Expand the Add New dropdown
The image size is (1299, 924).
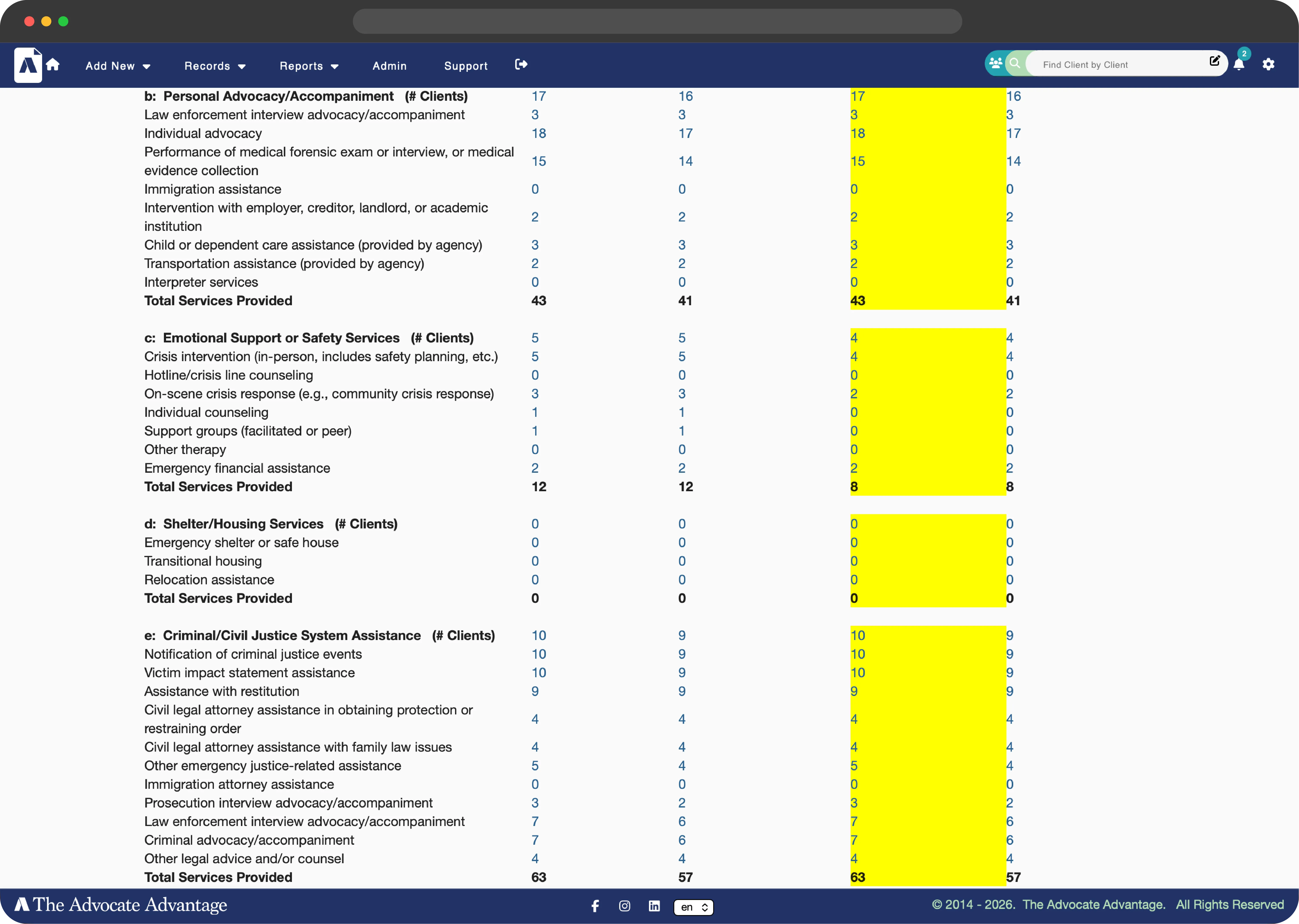118,66
